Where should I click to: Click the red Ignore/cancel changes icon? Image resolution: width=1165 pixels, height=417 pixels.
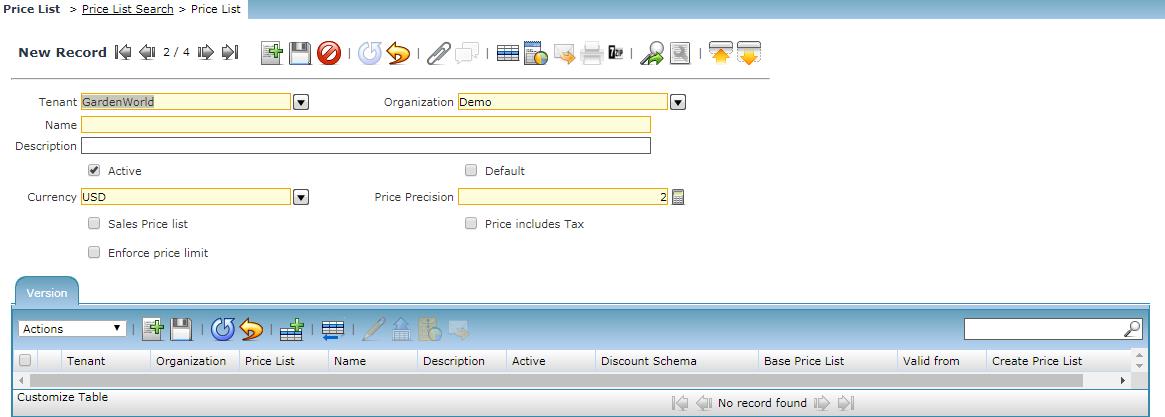(328, 53)
